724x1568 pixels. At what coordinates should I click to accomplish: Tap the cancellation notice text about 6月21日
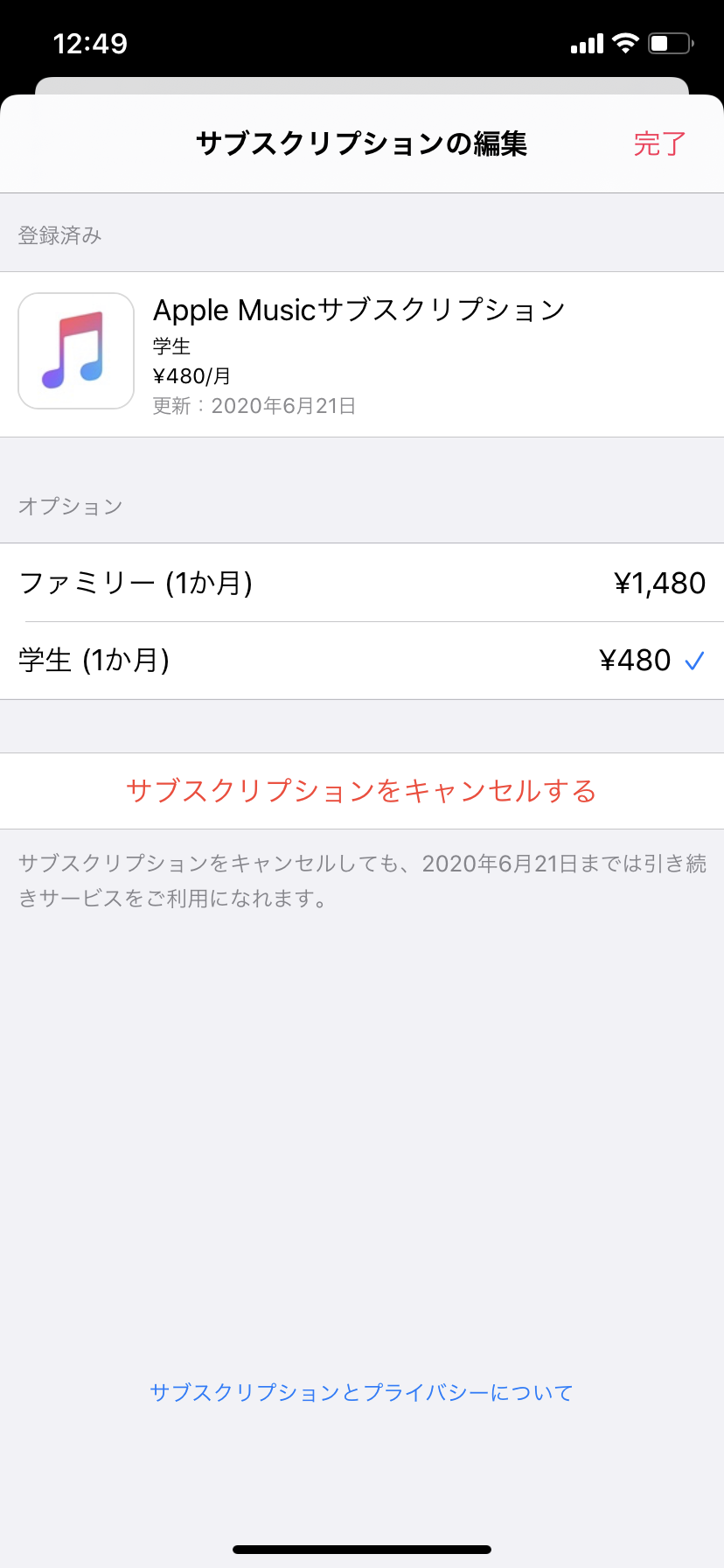[x=361, y=880]
